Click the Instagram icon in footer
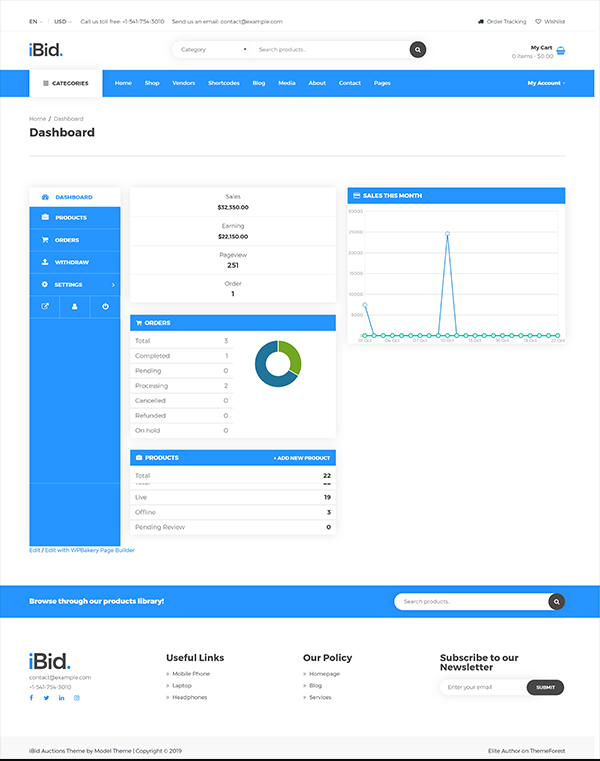This screenshot has height=761, width=600. coord(77,698)
